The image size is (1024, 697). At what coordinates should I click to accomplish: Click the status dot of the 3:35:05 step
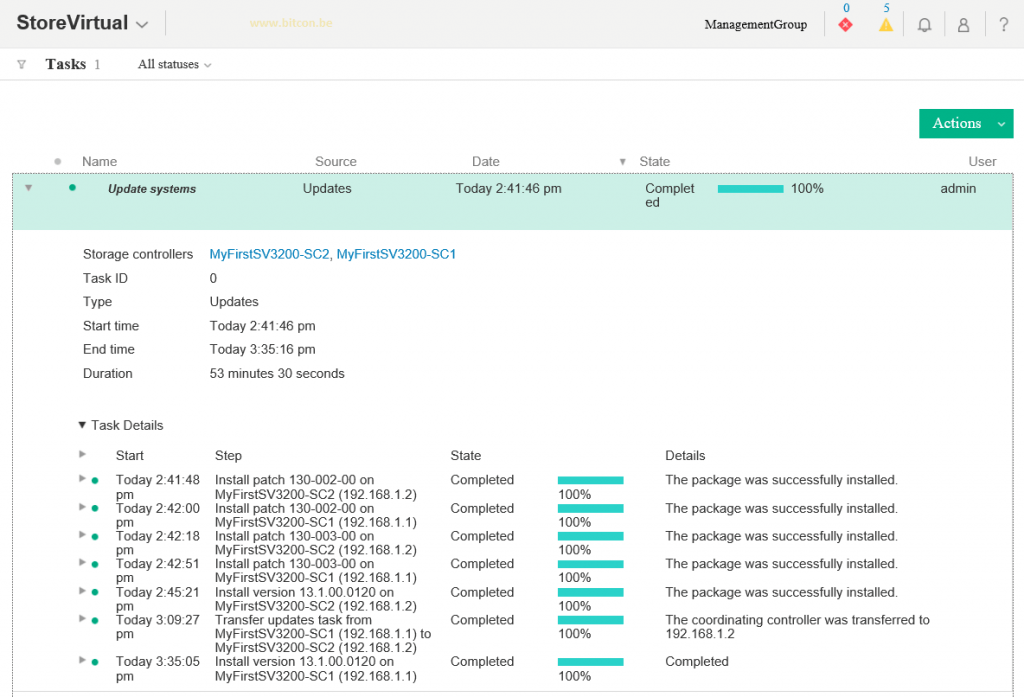click(x=95, y=662)
